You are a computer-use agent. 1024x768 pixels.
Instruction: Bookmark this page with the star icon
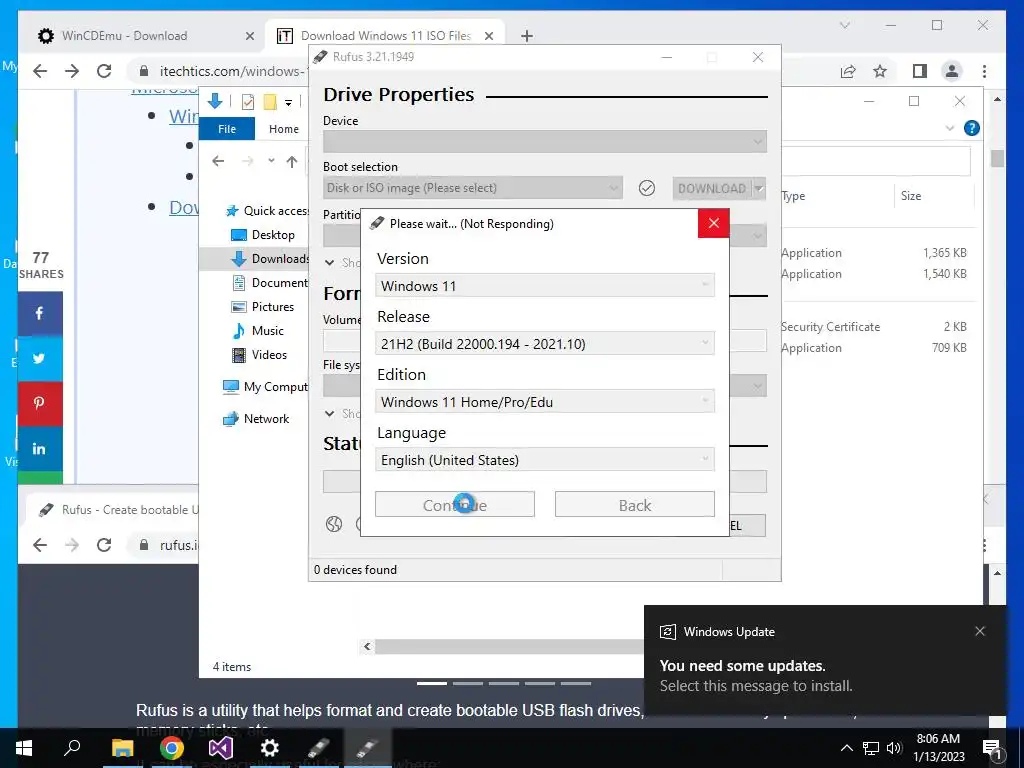pos(880,71)
